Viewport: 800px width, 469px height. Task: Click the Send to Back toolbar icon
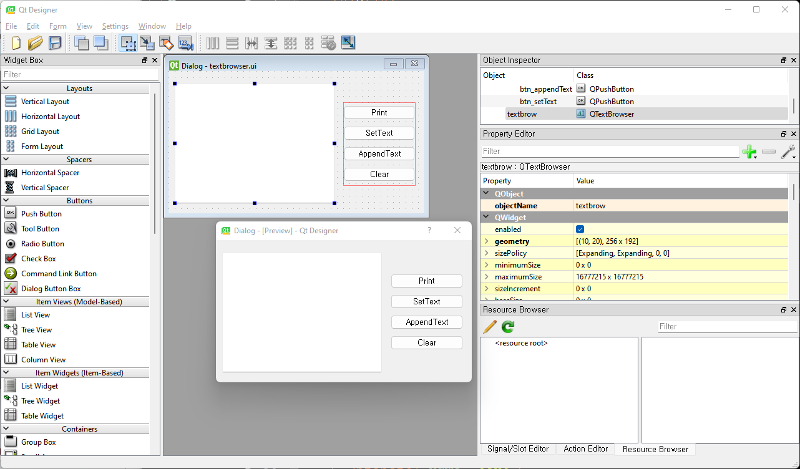click(81, 43)
